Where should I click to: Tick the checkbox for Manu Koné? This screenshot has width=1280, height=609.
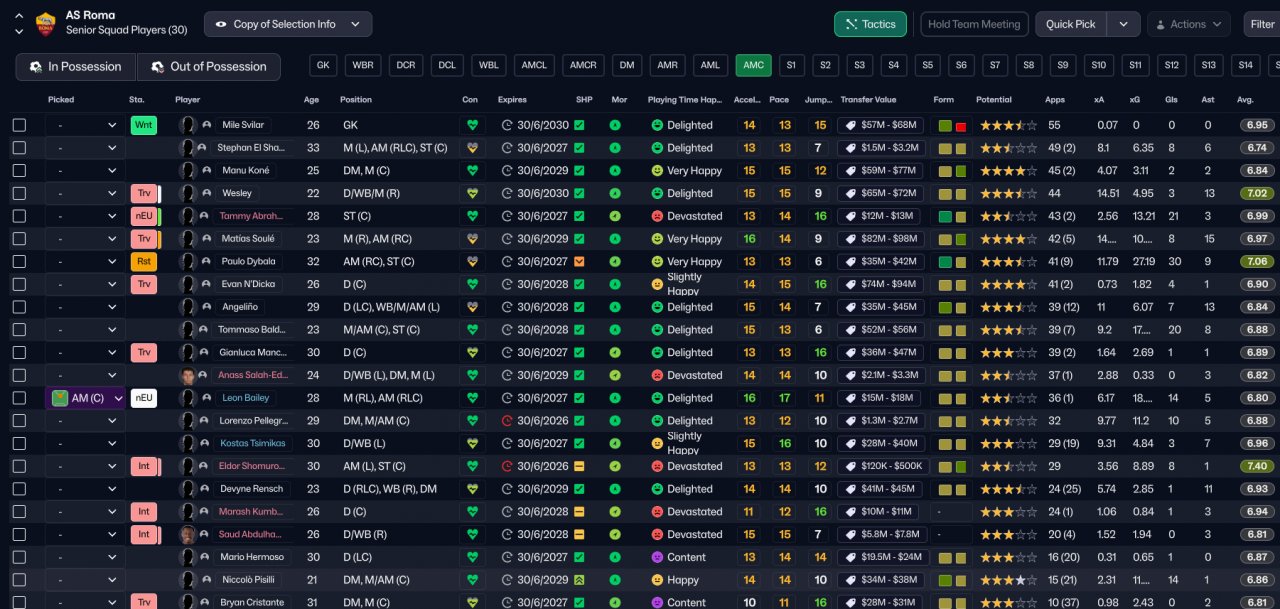point(19,171)
